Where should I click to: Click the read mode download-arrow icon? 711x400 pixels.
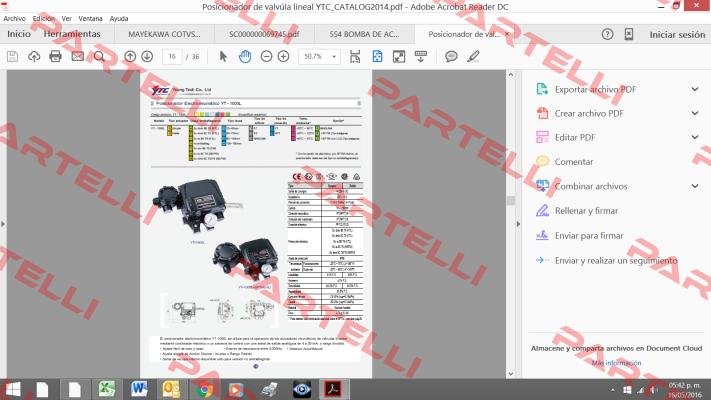click(421, 57)
